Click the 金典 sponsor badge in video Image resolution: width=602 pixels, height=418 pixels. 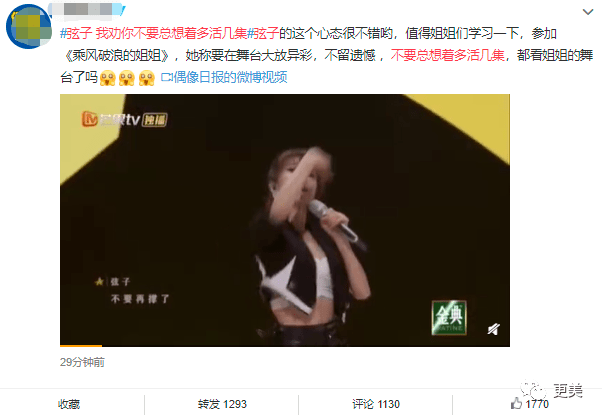tap(449, 317)
